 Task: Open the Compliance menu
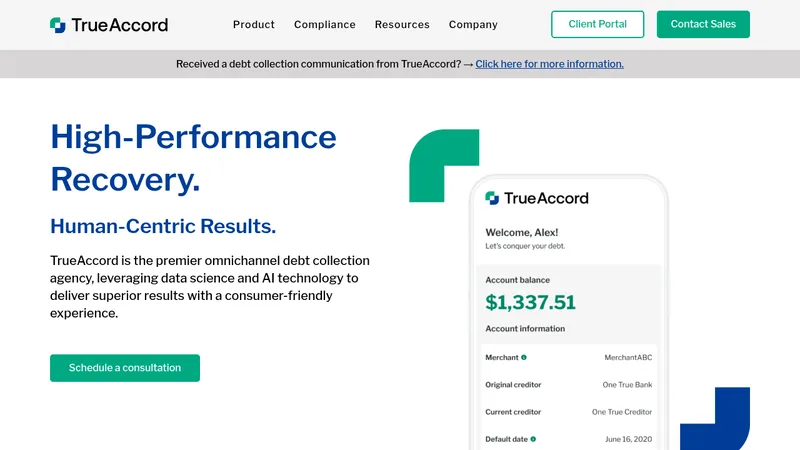tap(324, 24)
